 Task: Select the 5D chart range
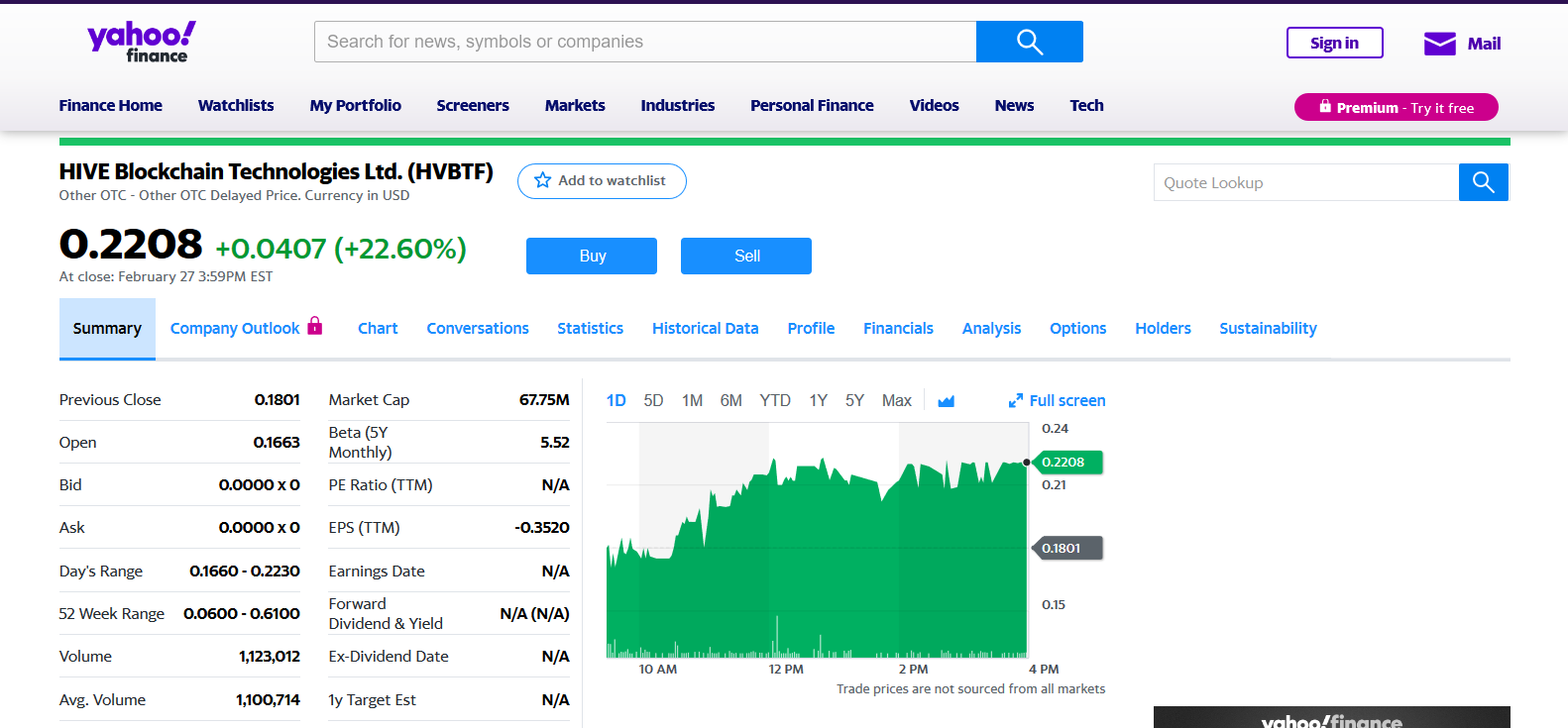tap(653, 400)
